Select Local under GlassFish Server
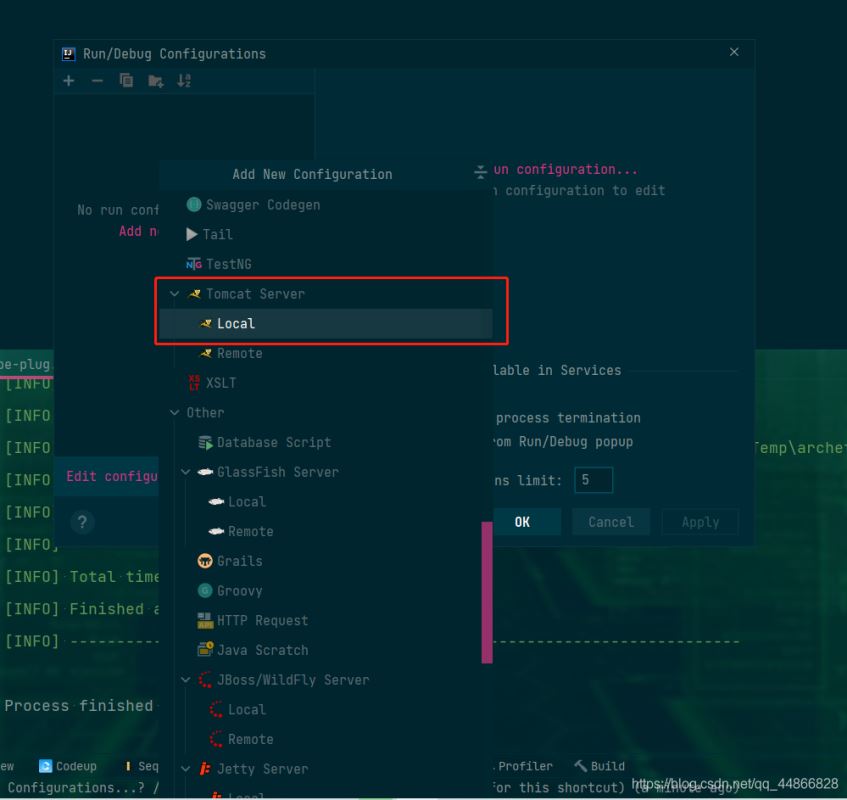The width and height of the screenshot is (847, 800). (x=326, y=502)
